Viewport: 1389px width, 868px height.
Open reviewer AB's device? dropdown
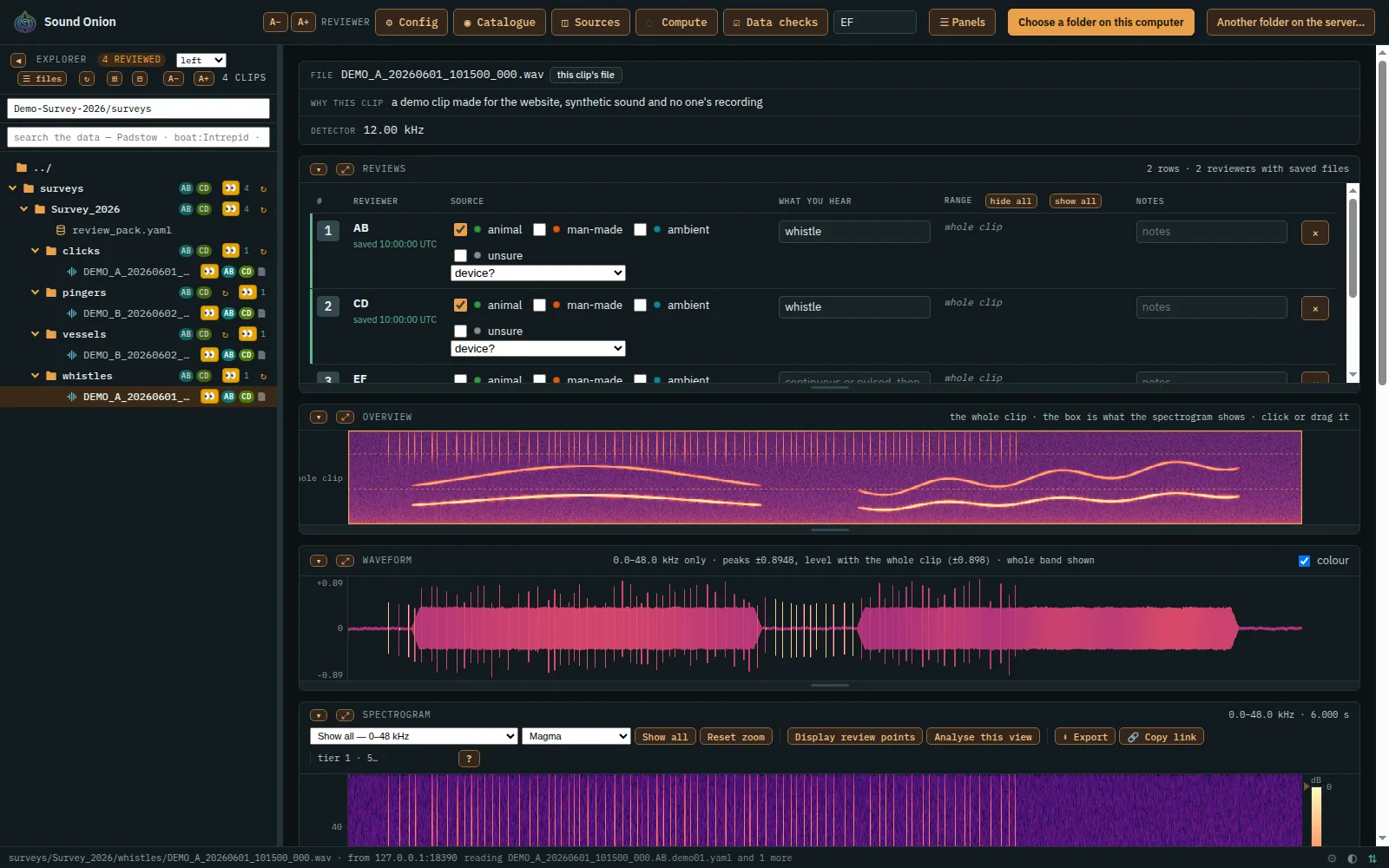click(538, 273)
